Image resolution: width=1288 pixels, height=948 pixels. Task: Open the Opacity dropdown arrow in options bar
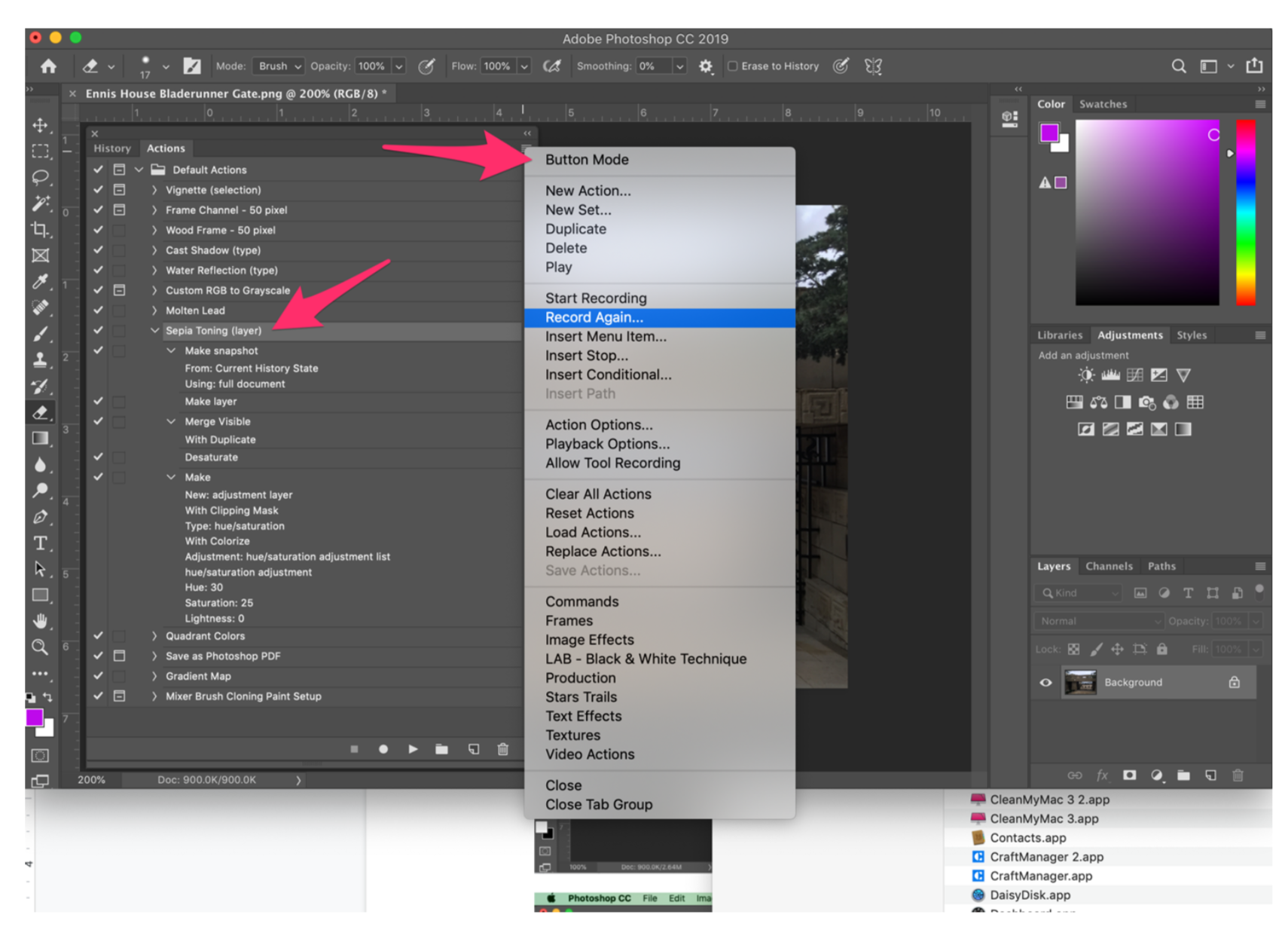pyautogui.click(x=399, y=66)
